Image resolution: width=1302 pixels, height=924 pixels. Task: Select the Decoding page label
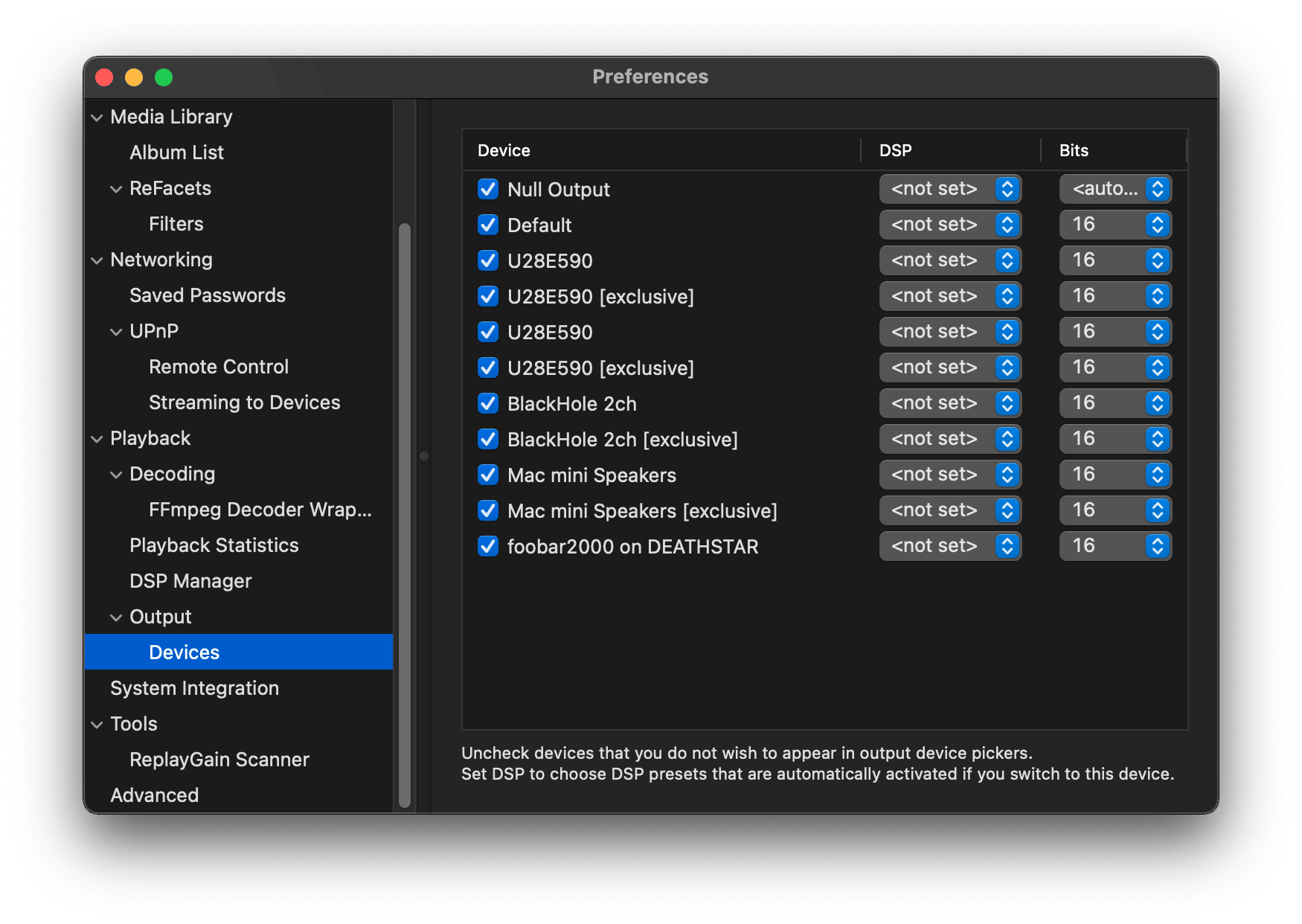point(173,474)
